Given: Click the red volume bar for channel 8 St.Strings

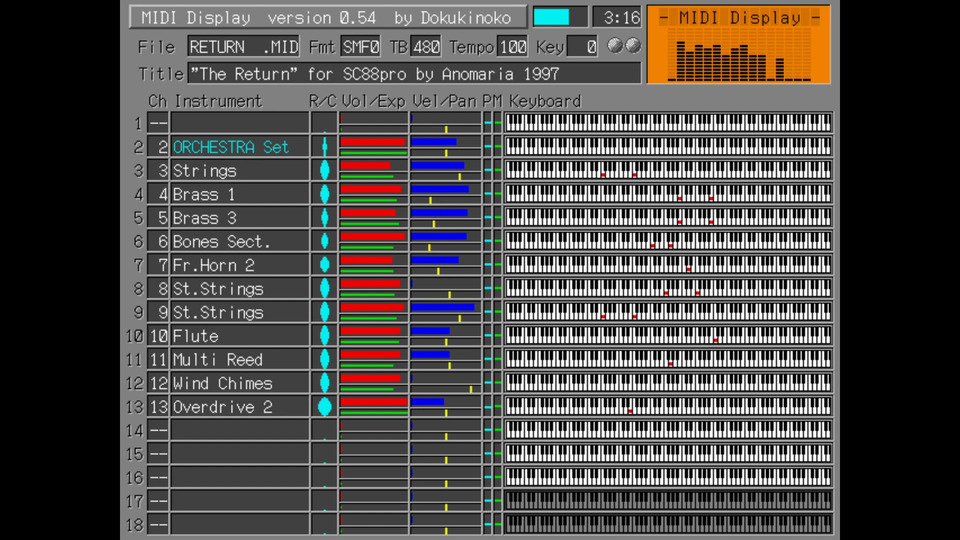Looking at the screenshot, I should (370, 284).
